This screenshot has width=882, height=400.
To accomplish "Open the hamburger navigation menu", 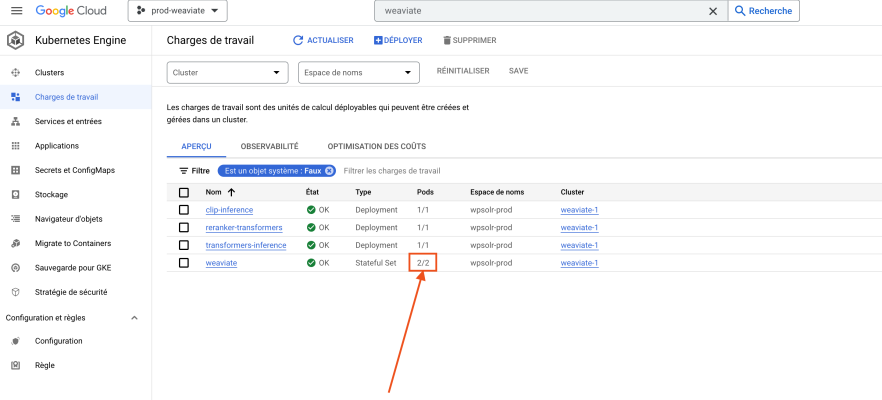I will pyautogui.click(x=16, y=11).
